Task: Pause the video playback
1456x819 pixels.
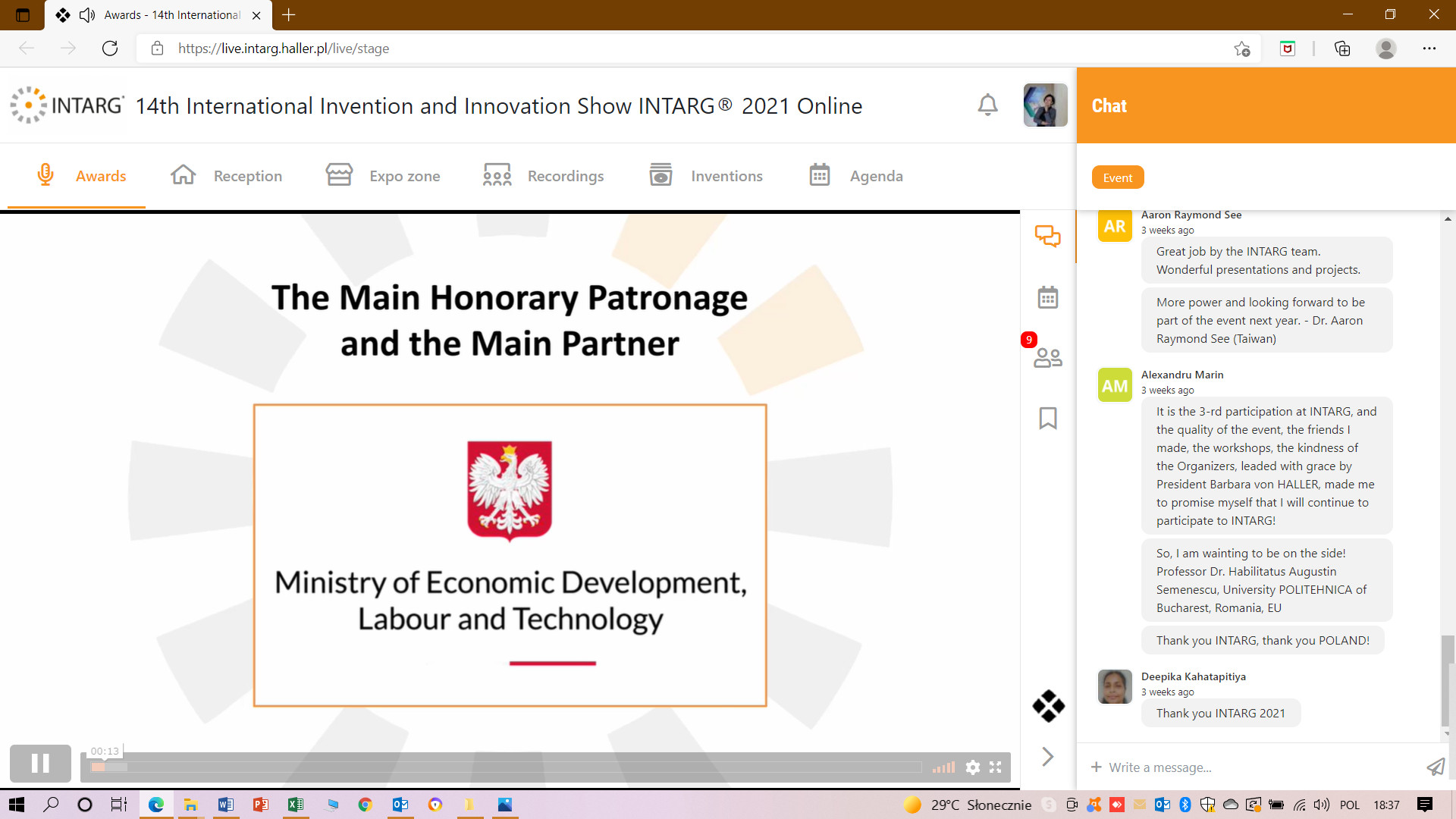Action: (40, 764)
